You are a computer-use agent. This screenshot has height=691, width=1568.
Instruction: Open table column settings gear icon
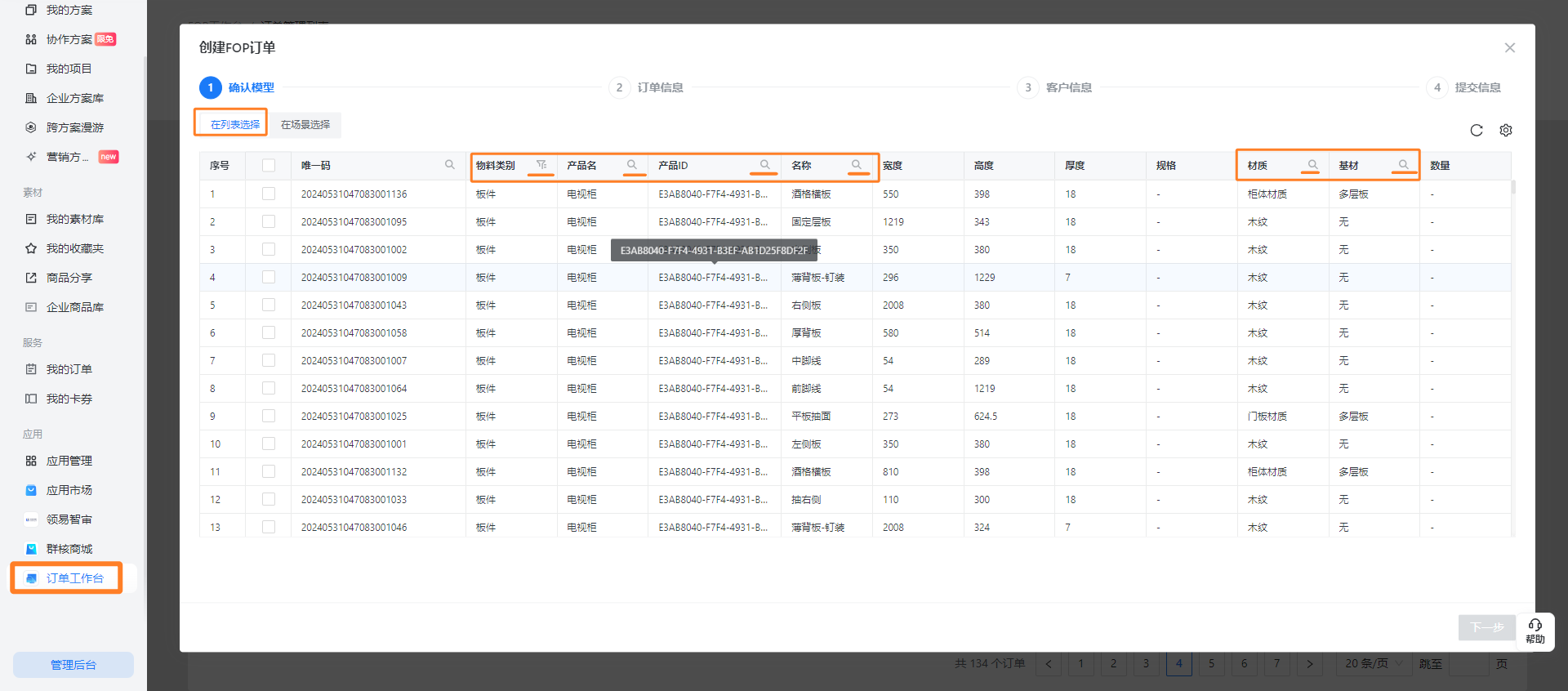[x=1506, y=131]
